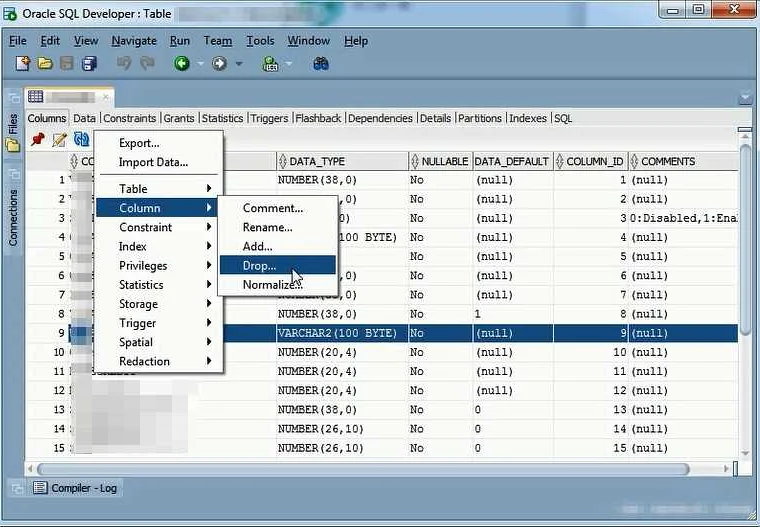The width and height of the screenshot is (760, 527).
Task: Click the New file toolbar icon
Action: 22,64
